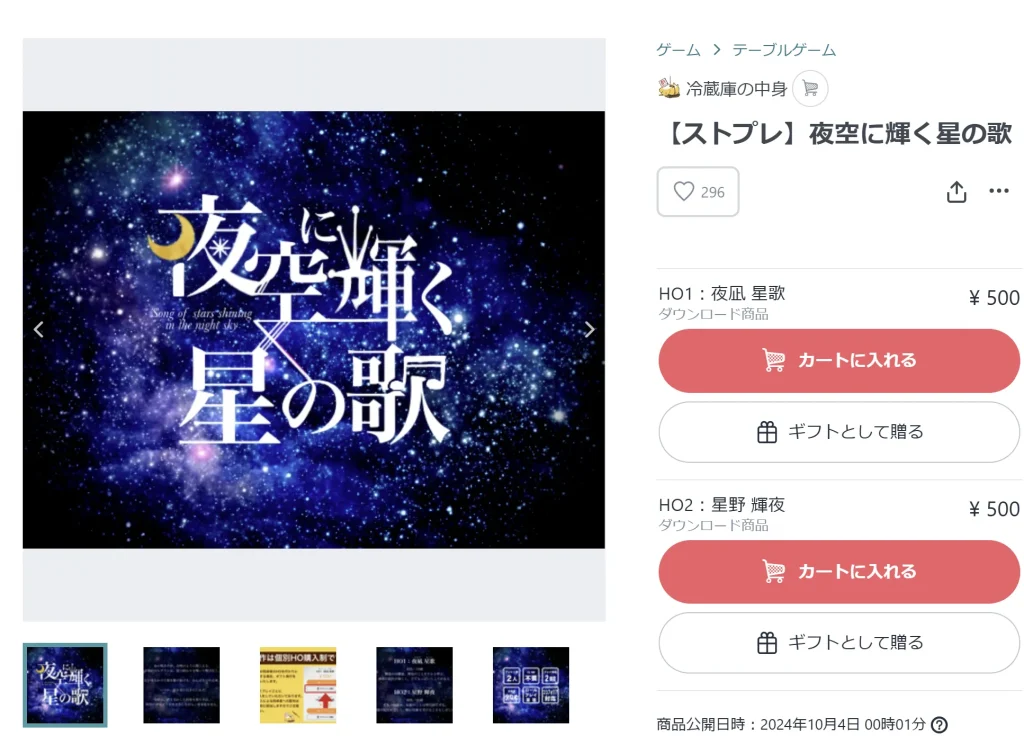Screen dimensions: 1024x753
Task: Click the 冷蔵庫の中身 shop avatar icon
Action: pyautogui.click(x=669, y=88)
